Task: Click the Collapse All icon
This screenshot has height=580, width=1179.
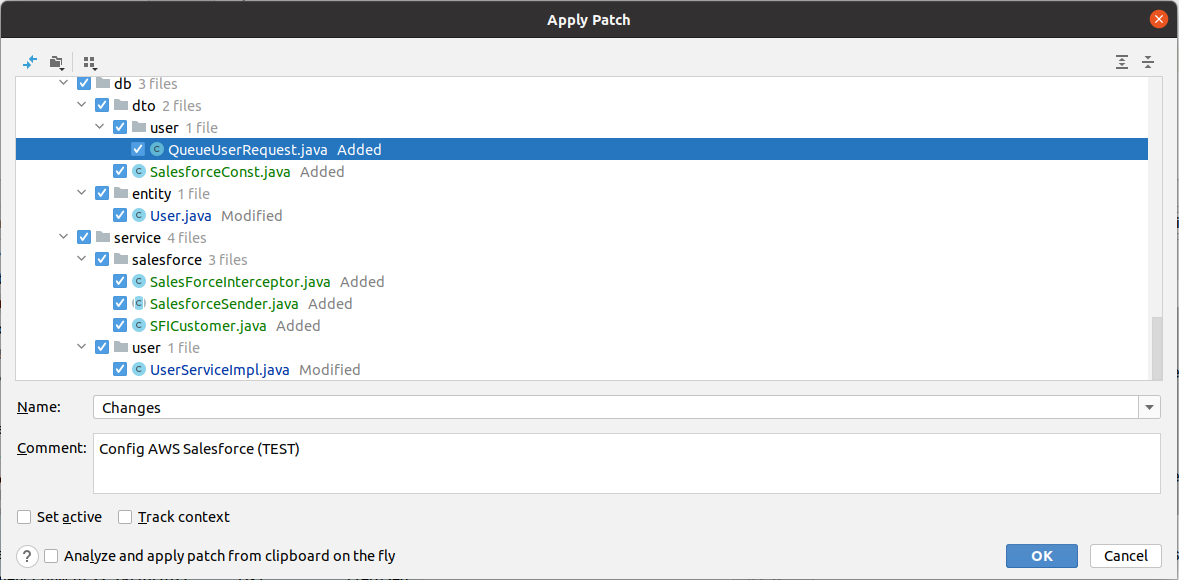Action: pos(1148,62)
